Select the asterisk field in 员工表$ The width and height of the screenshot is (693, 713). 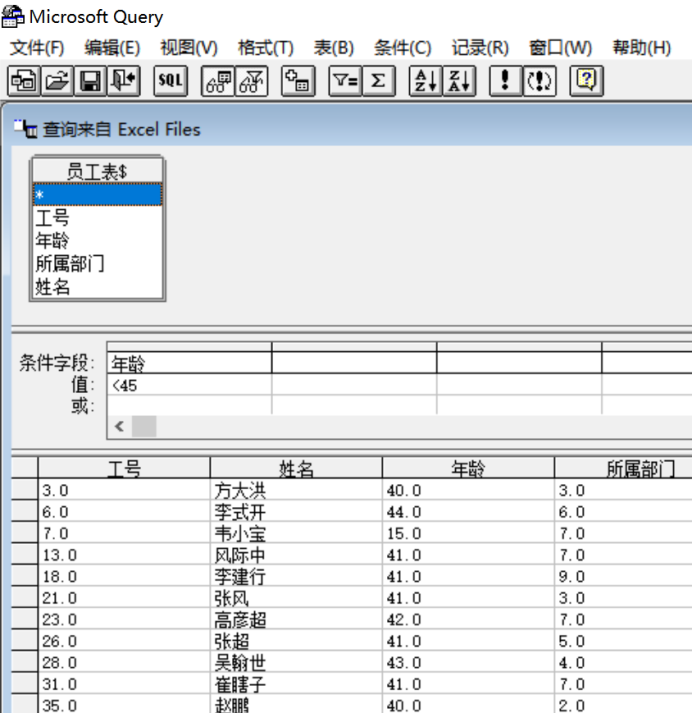pos(97,195)
